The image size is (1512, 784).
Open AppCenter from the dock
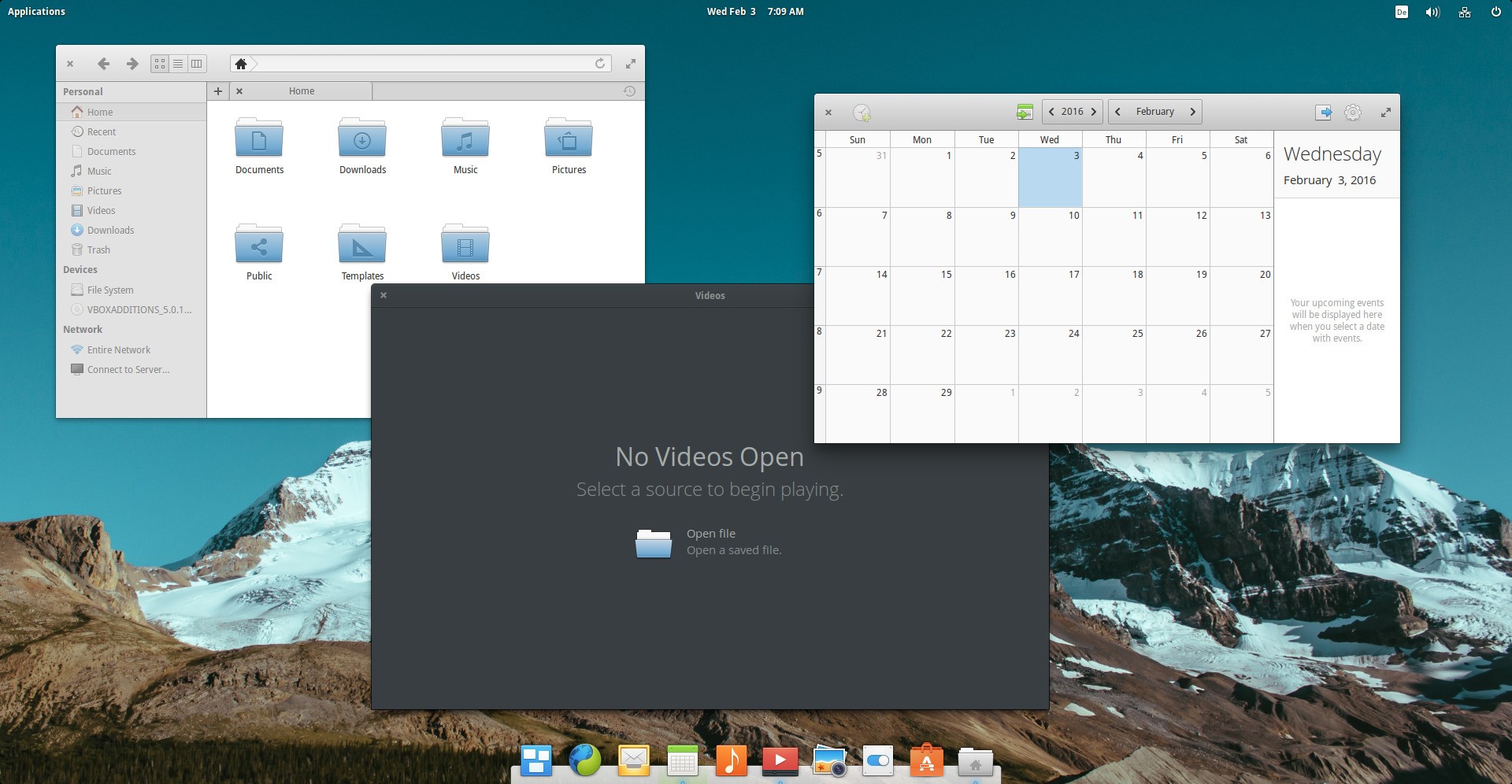coord(927,760)
